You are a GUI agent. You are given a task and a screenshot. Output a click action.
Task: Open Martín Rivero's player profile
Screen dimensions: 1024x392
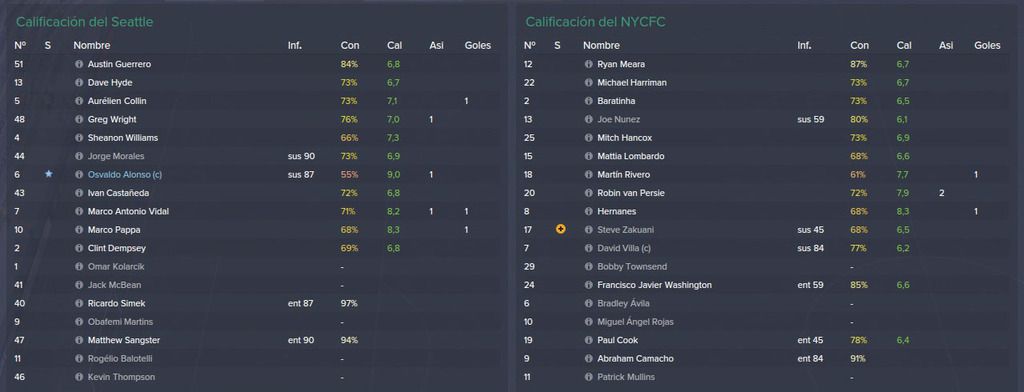point(623,175)
